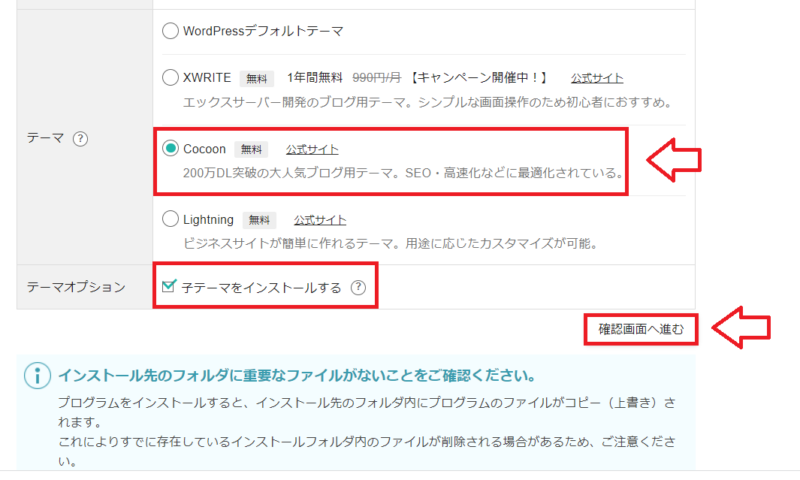Click the help icon beside テーマ
The height and width of the screenshot is (480, 800).
coord(80,139)
